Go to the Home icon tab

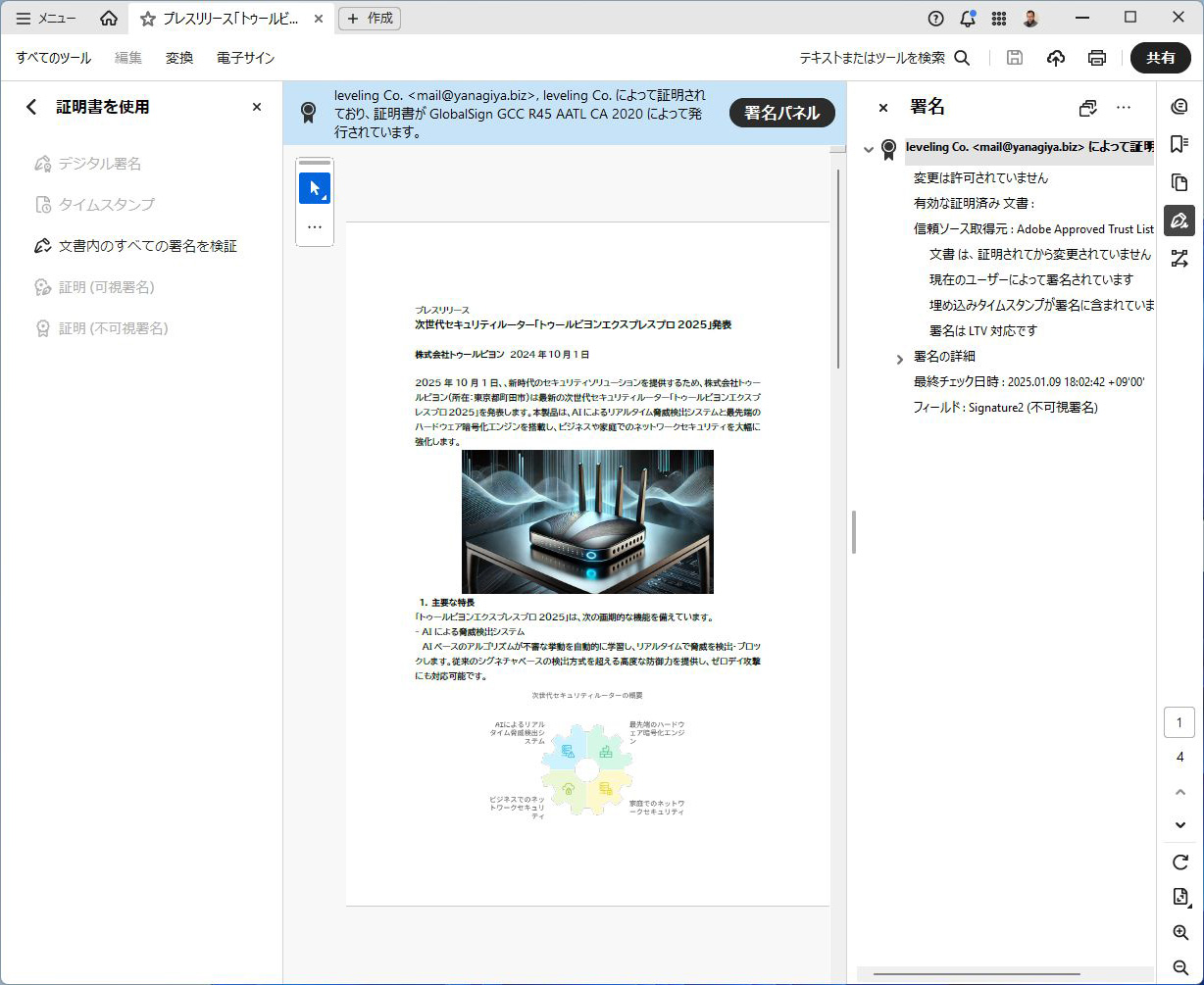[x=109, y=18]
